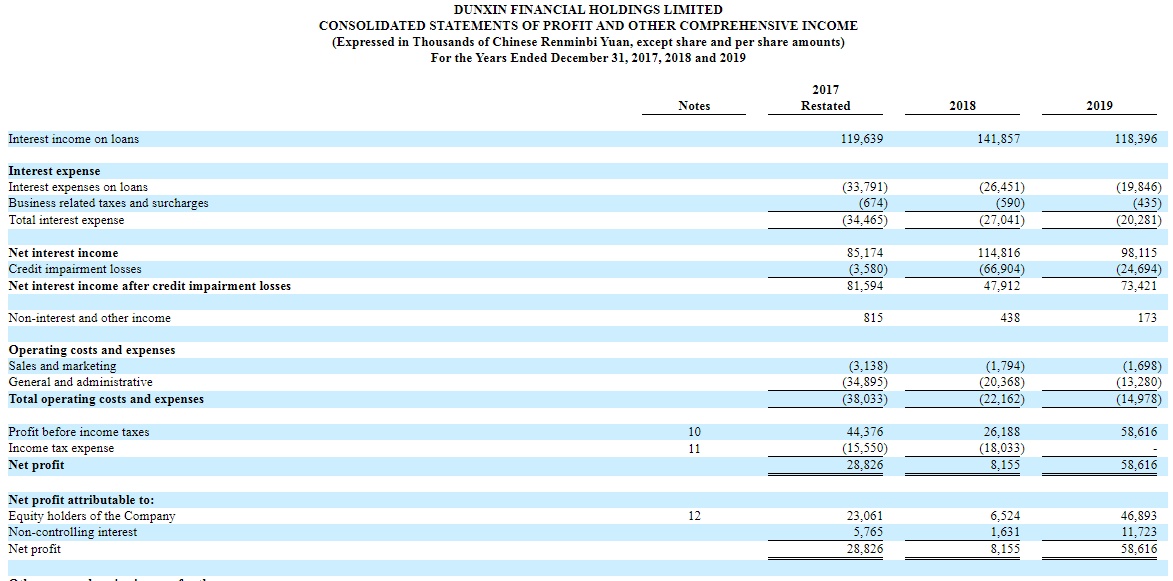This screenshot has height=581, width=1173.
Task: Click the 2017 interest income value 119,639
Action: click(x=863, y=139)
